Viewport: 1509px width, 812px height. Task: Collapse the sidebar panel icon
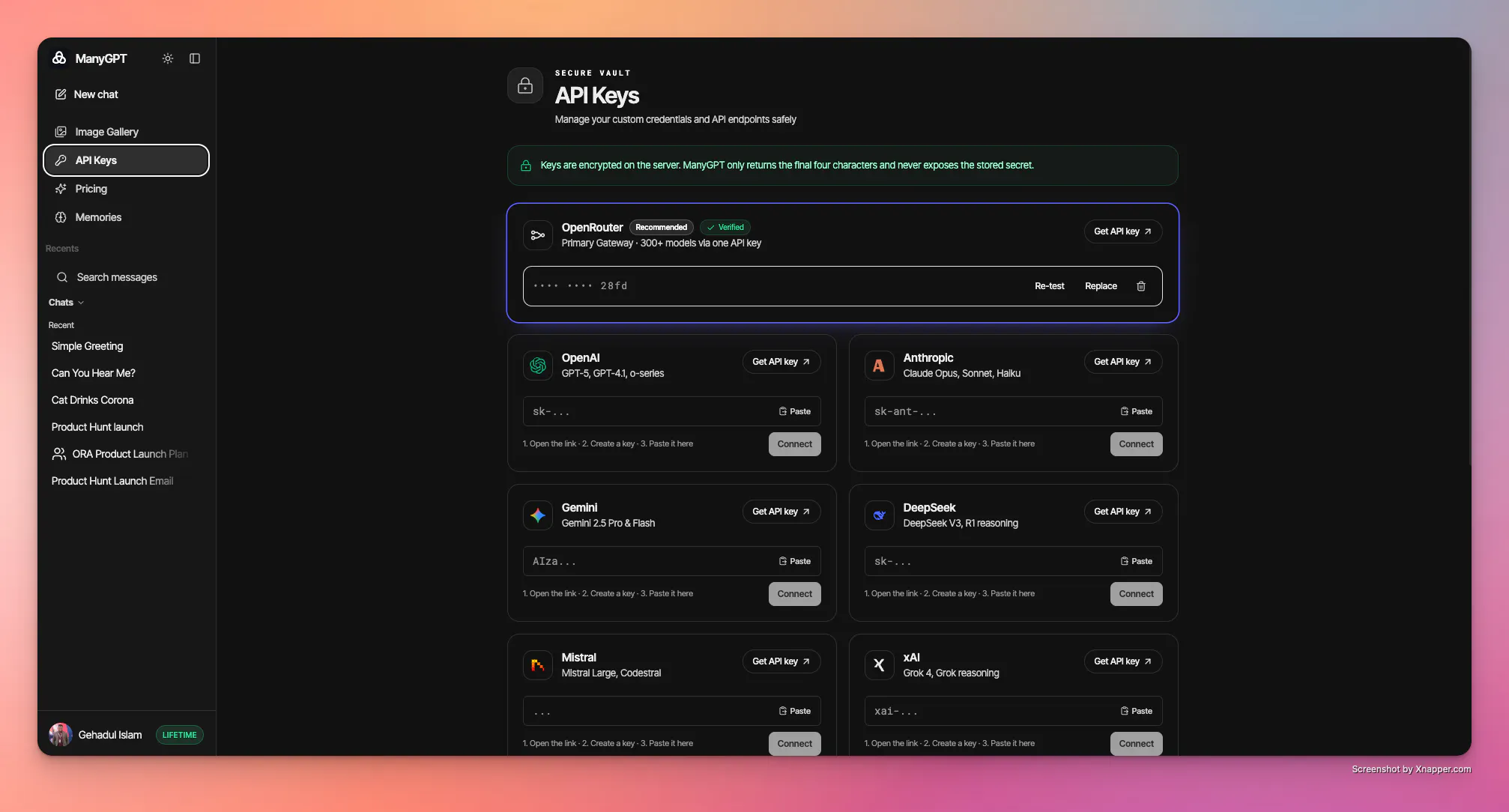point(195,58)
